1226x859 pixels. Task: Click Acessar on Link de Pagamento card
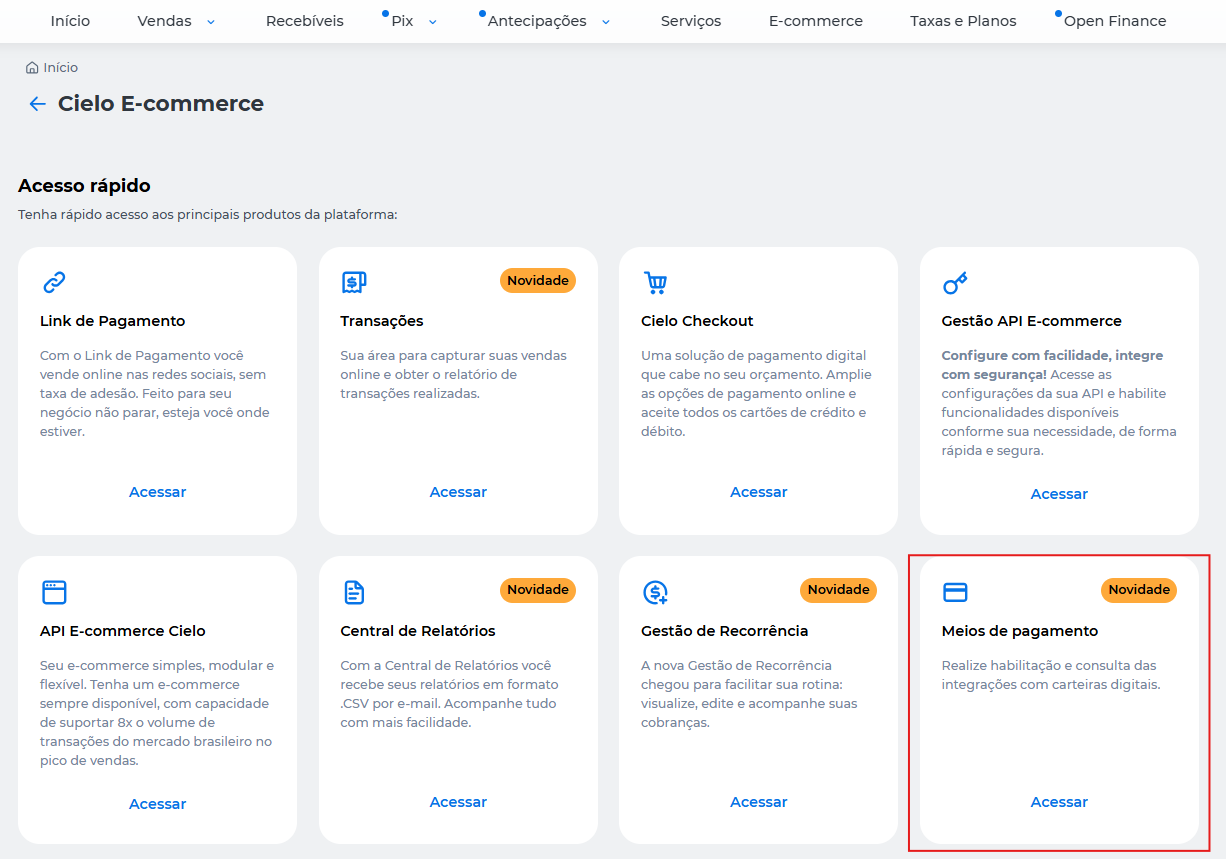(x=158, y=492)
